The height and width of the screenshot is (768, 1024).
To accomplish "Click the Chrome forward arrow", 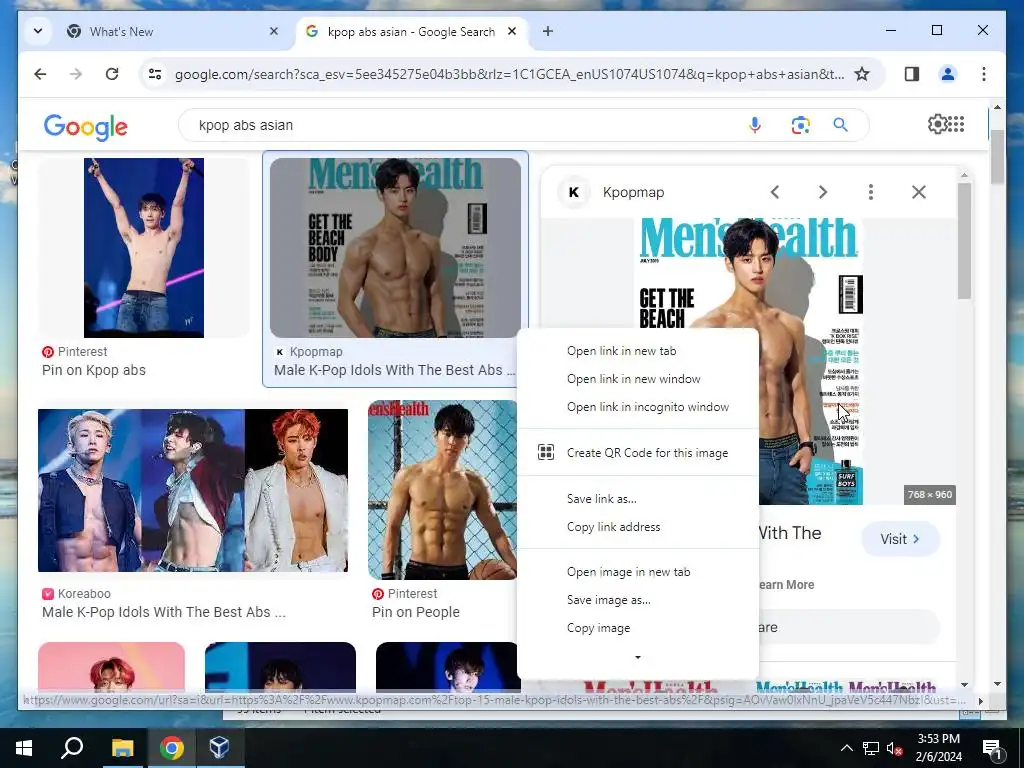I will coord(76,74).
